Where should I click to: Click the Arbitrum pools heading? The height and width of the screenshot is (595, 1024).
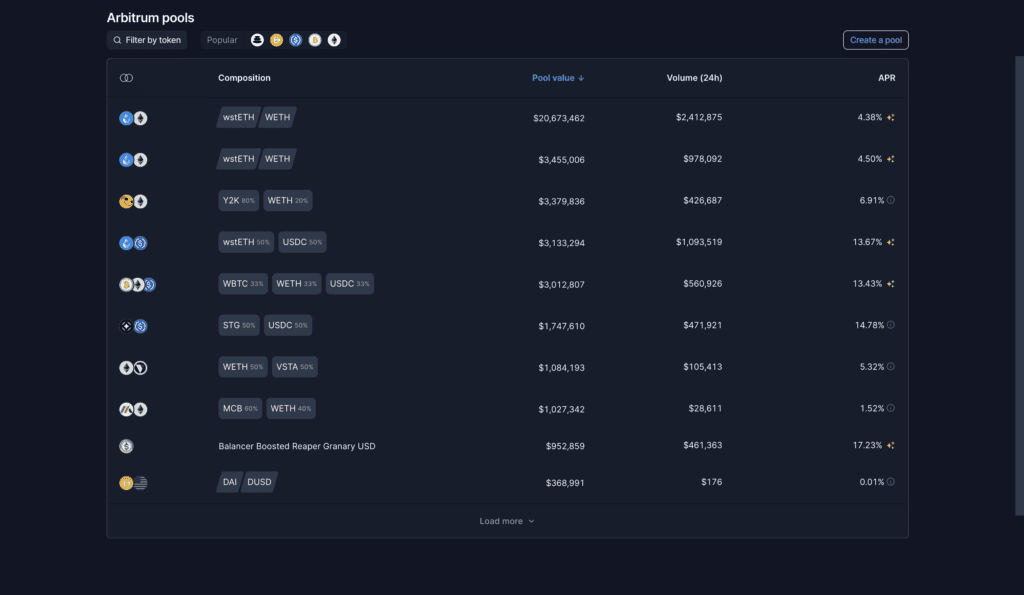[x=150, y=18]
